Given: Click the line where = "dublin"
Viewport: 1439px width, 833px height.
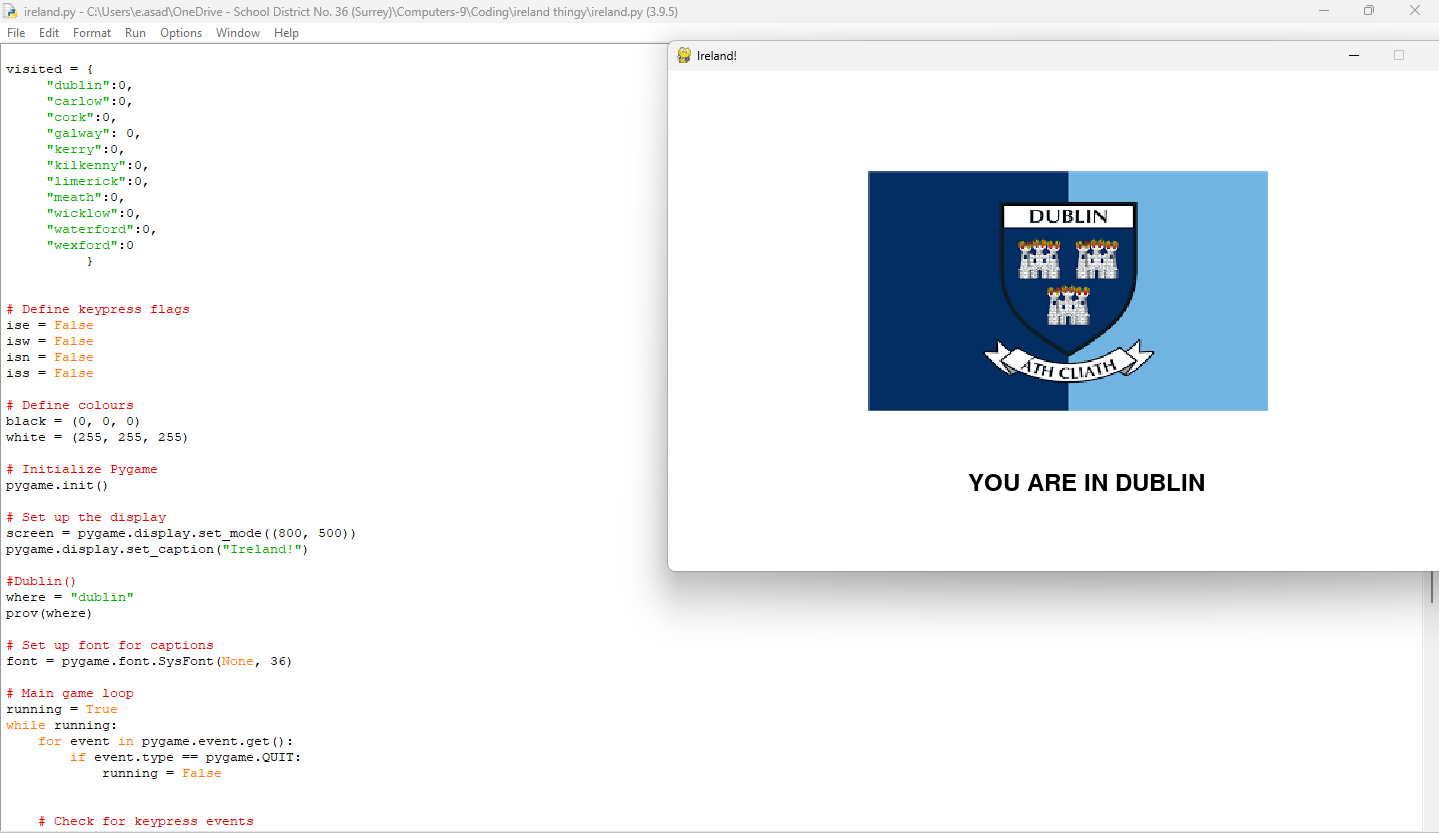Looking at the screenshot, I should [x=70, y=597].
